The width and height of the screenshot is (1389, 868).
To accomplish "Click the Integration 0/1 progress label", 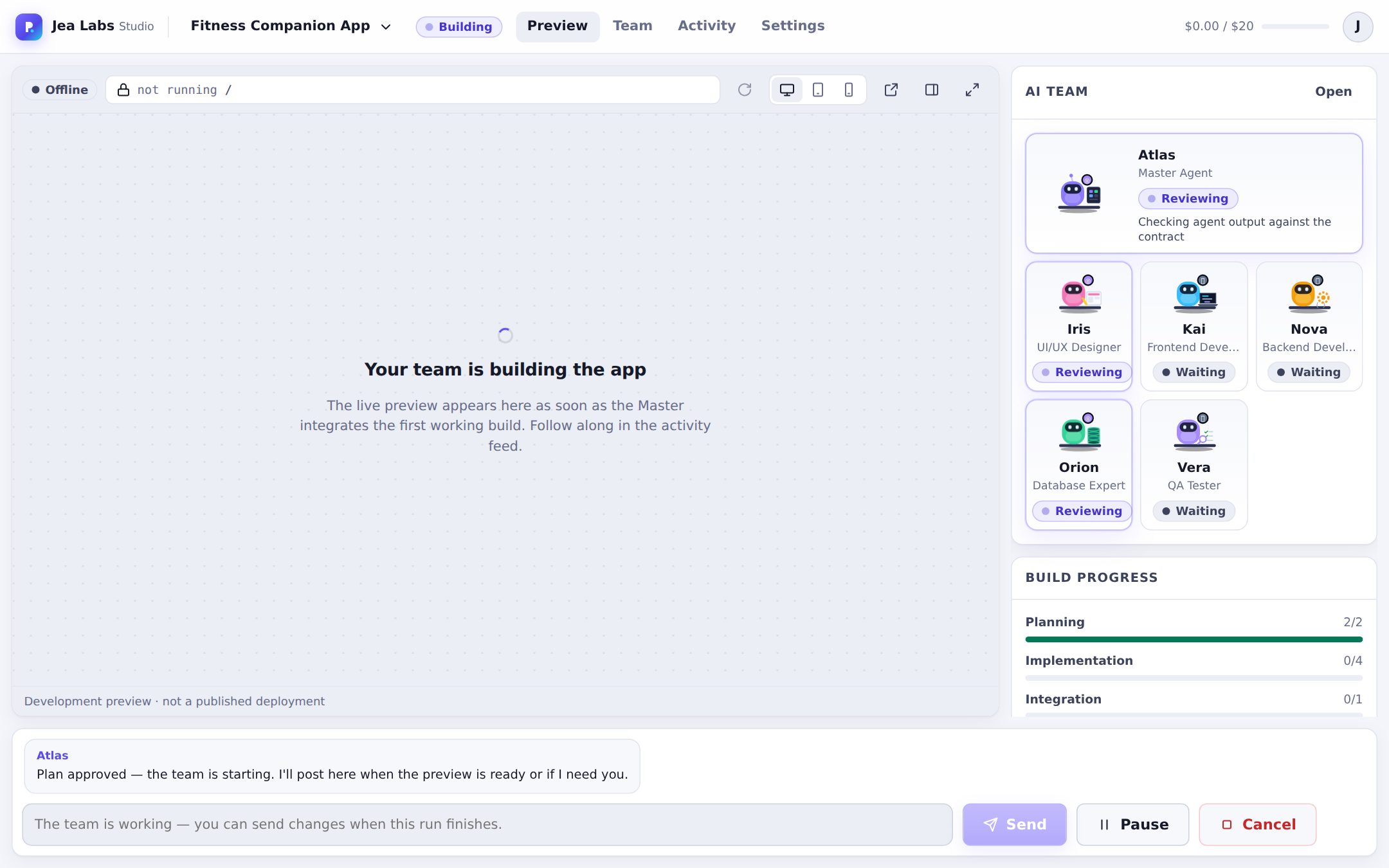I will [1064, 700].
